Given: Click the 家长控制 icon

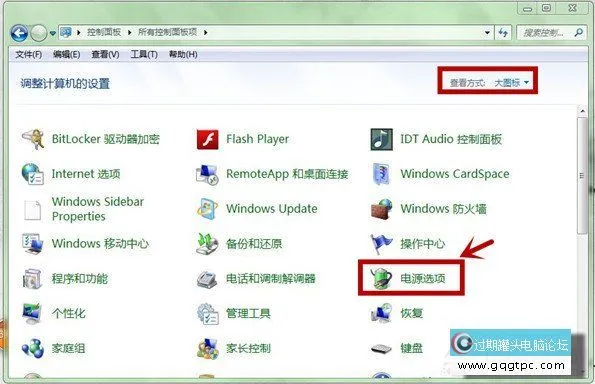Looking at the screenshot, I should click(x=207, y=349).
